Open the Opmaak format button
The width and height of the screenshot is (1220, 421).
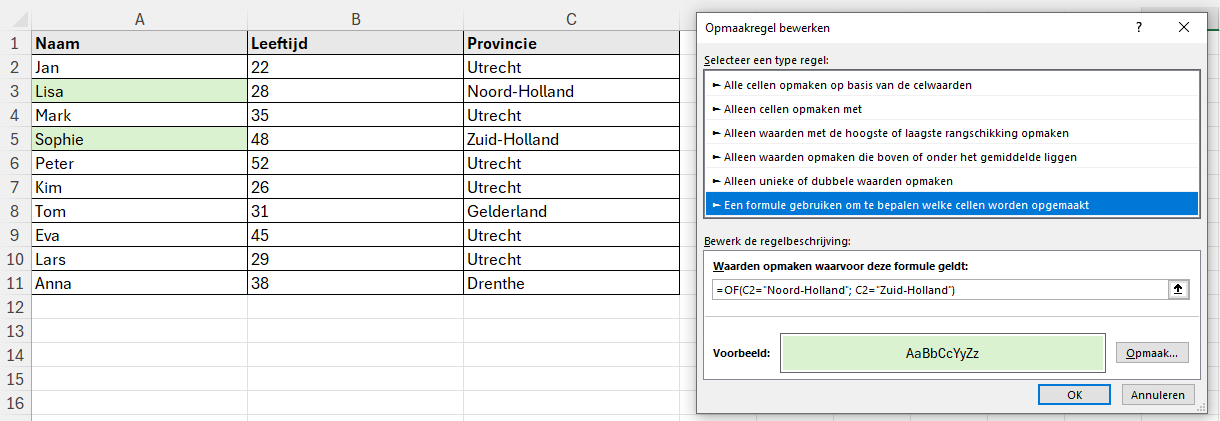(x=1152, y=353)
